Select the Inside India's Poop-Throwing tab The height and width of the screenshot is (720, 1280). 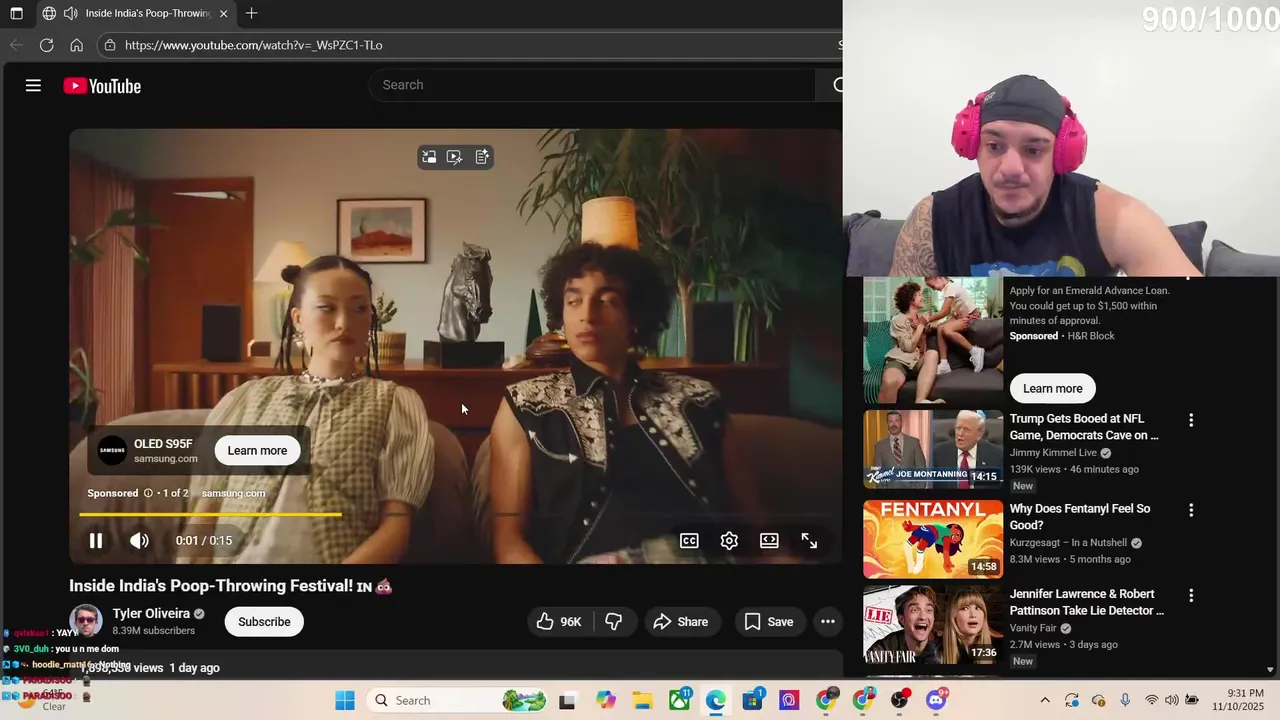pos(135,14)
